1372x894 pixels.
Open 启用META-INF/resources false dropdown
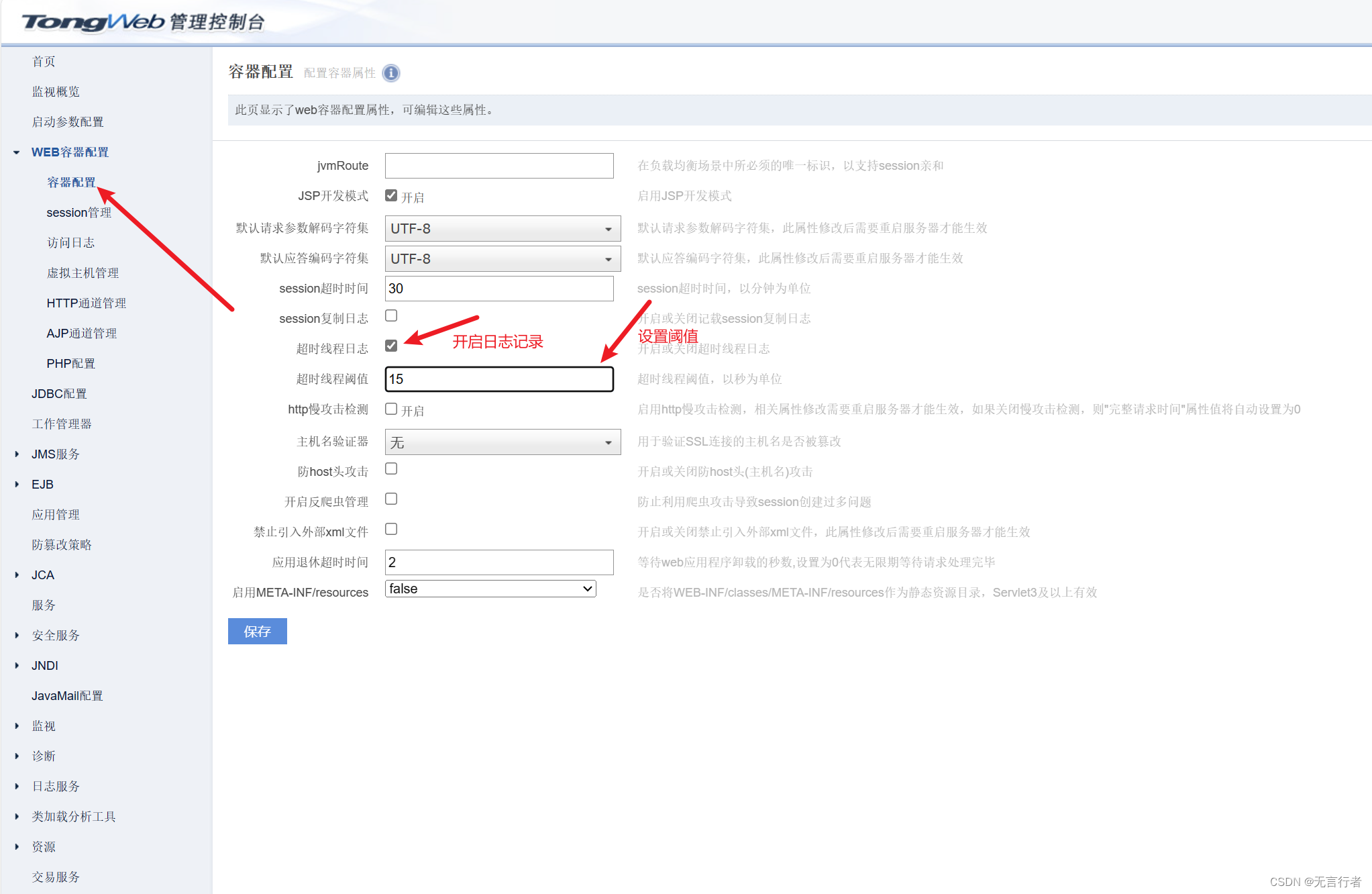tap(490, 589)
